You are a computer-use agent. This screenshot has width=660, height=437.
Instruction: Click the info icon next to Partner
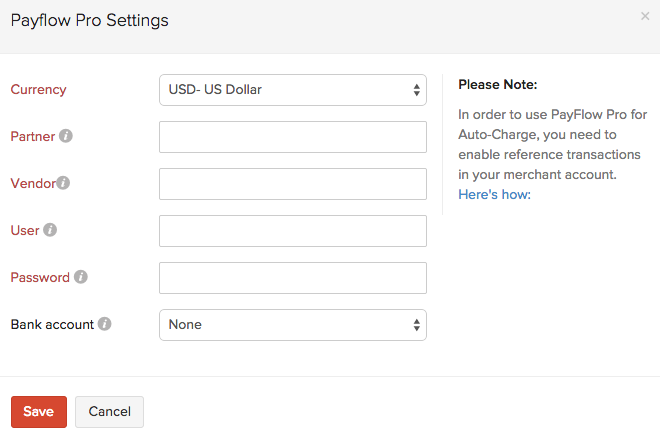[x=66, y=136]
